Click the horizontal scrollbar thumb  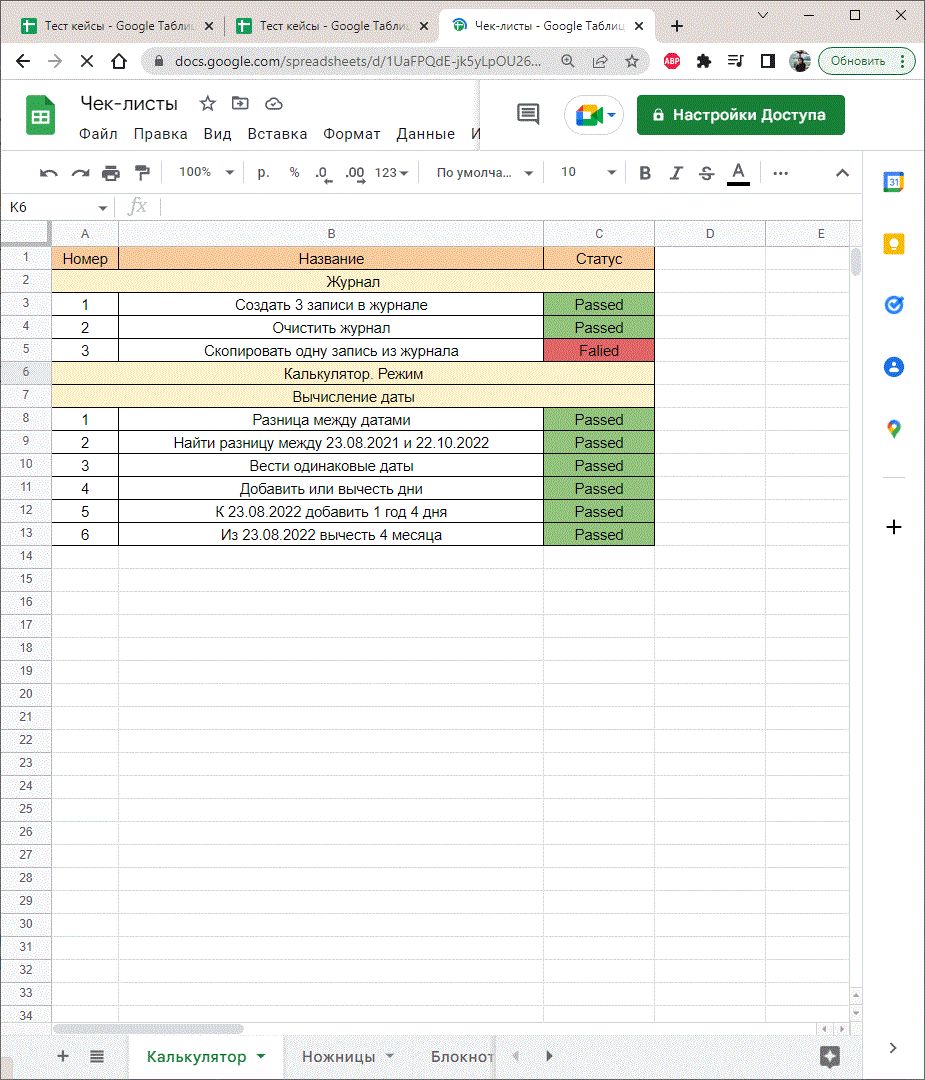coord(148,1029)
